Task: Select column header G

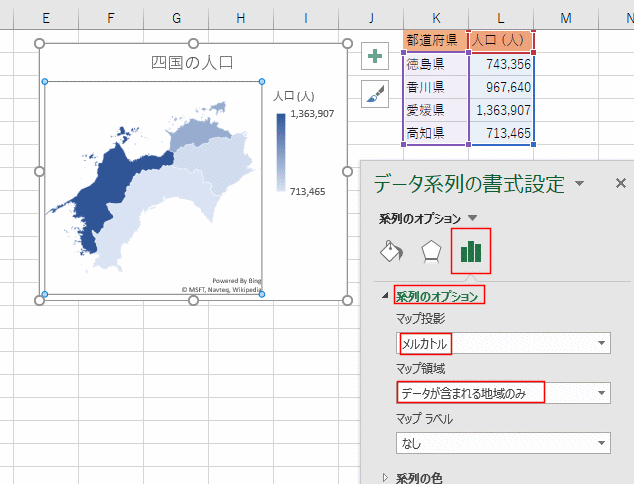Action: (x=176, y=17)
